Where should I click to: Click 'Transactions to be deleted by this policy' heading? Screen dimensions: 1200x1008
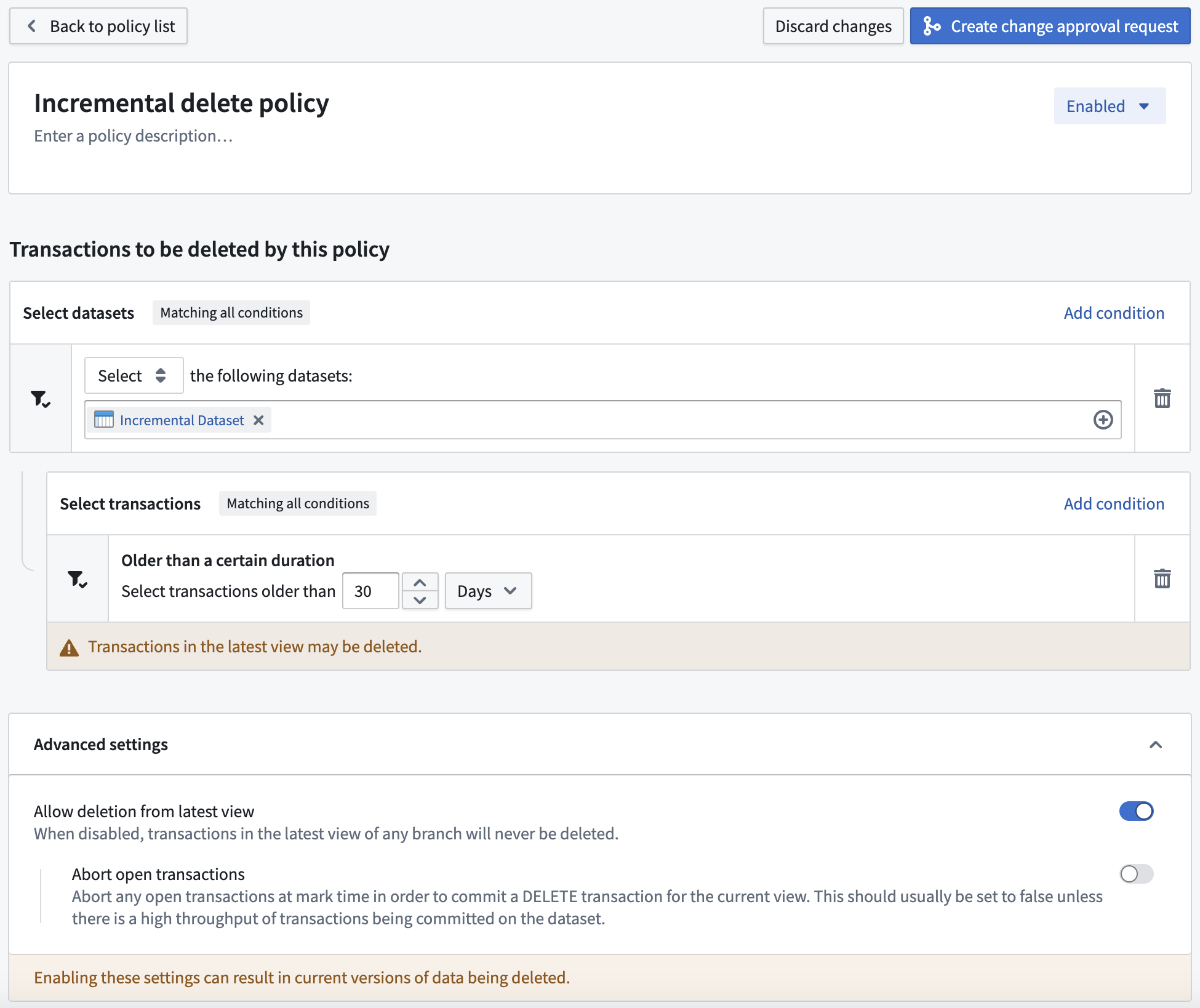click(199, 249)
